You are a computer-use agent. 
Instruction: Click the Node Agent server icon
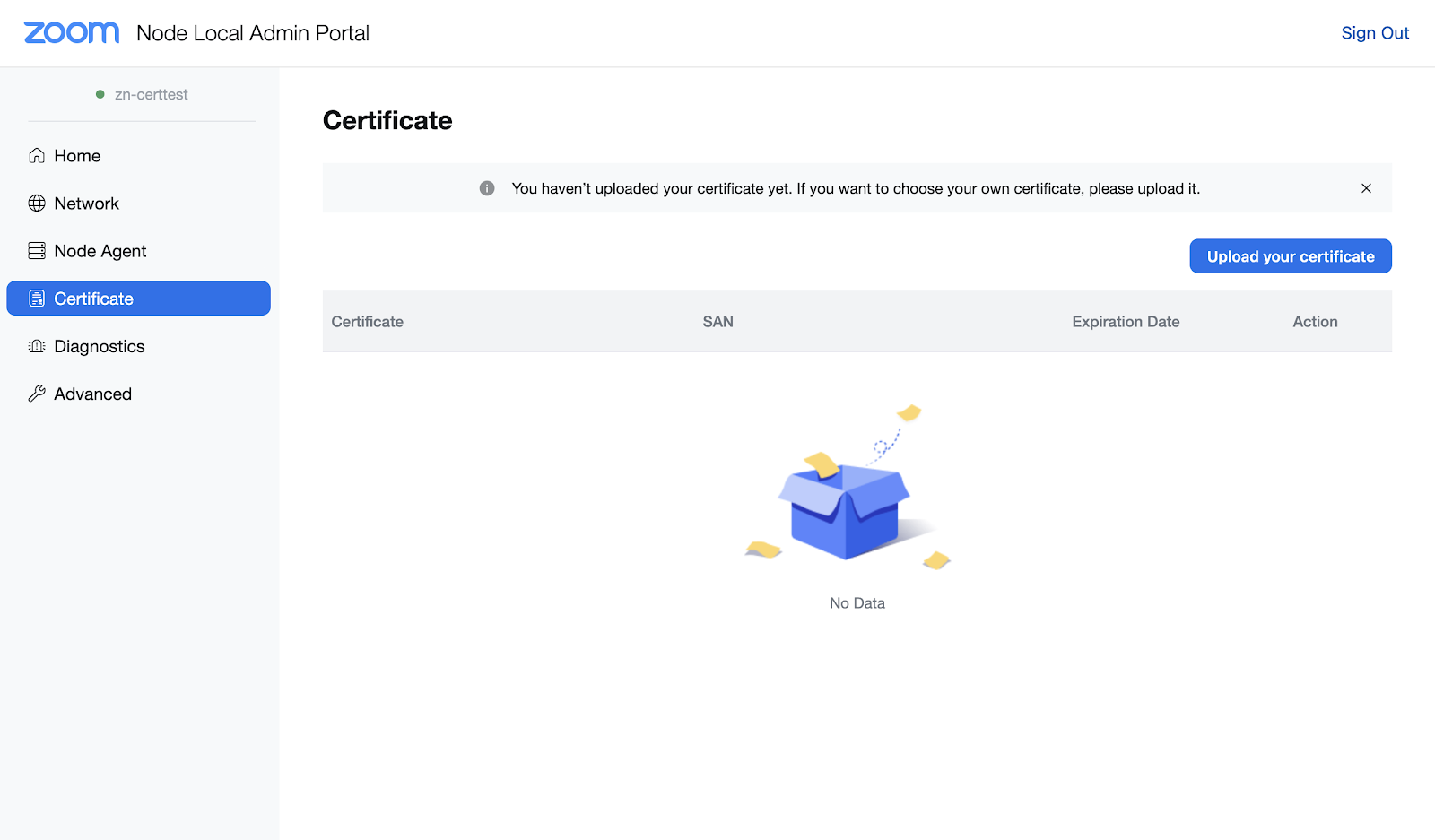click(37, 251)
